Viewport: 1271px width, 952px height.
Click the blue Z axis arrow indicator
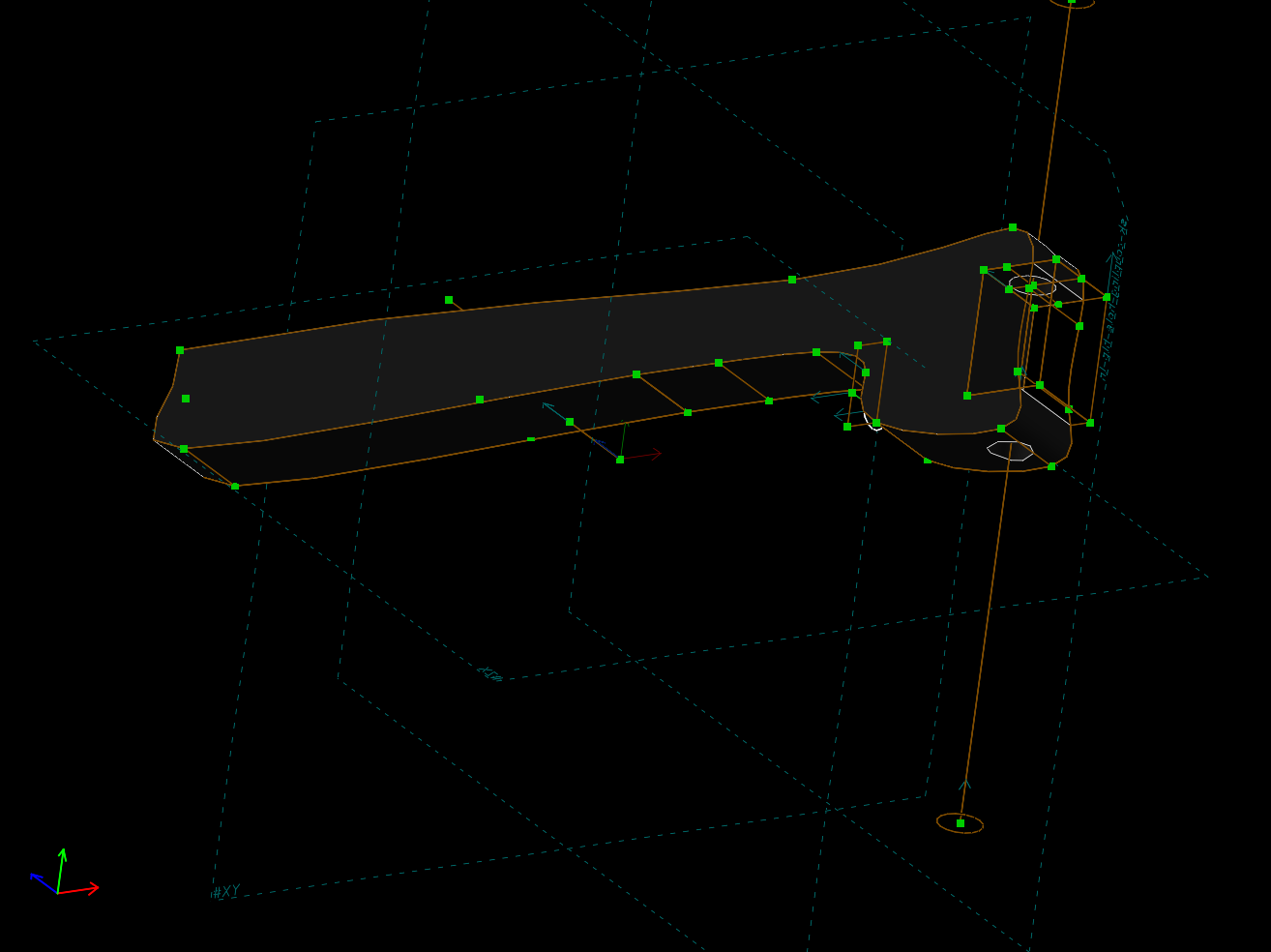click(44, 882)
